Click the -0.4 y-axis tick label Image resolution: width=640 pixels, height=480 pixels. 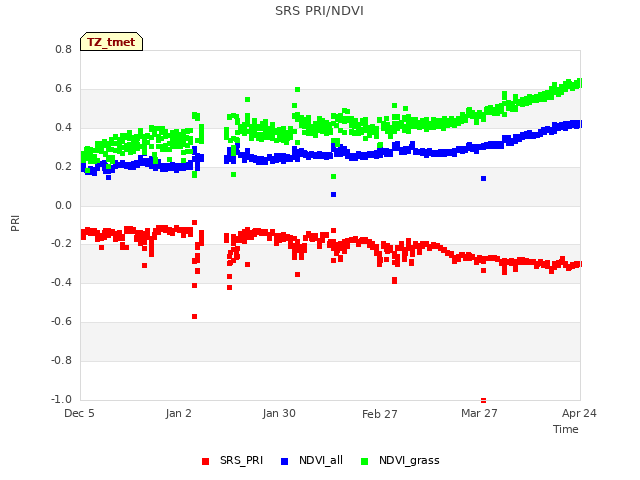point(61,282)
